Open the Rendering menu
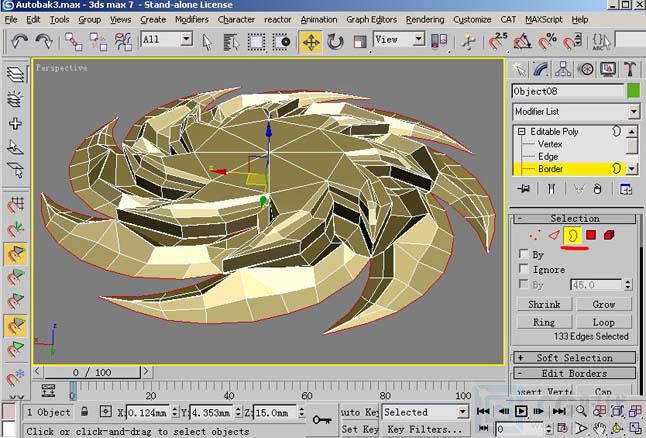The width and height of the screenshot is (646, 438). [x=425, y=19]
